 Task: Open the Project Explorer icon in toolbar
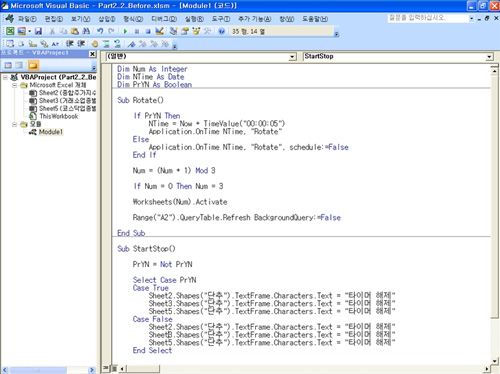point(173,31)
